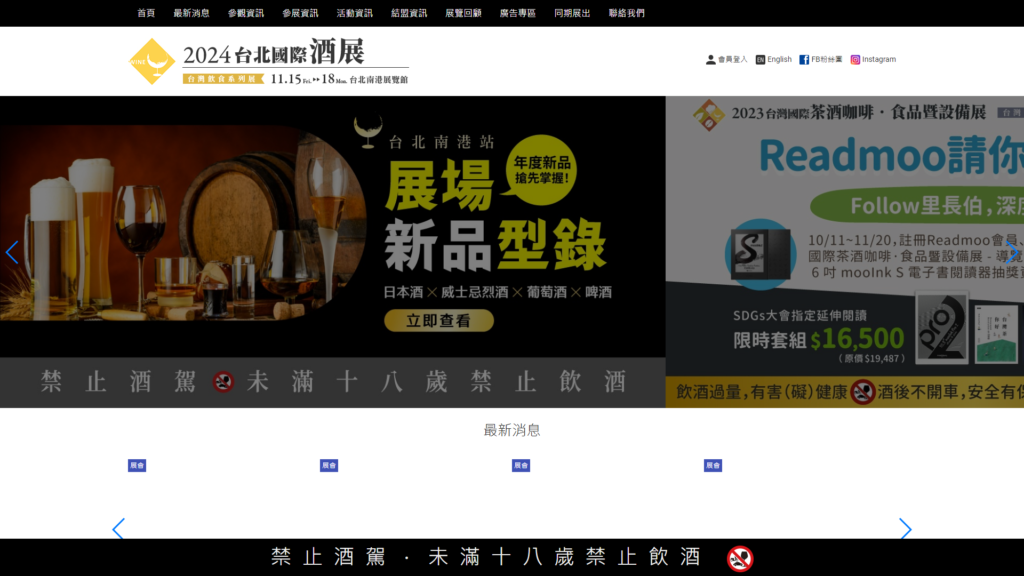
Task: Open the 結盟資訊 menu item
Action: click(409, 13)
